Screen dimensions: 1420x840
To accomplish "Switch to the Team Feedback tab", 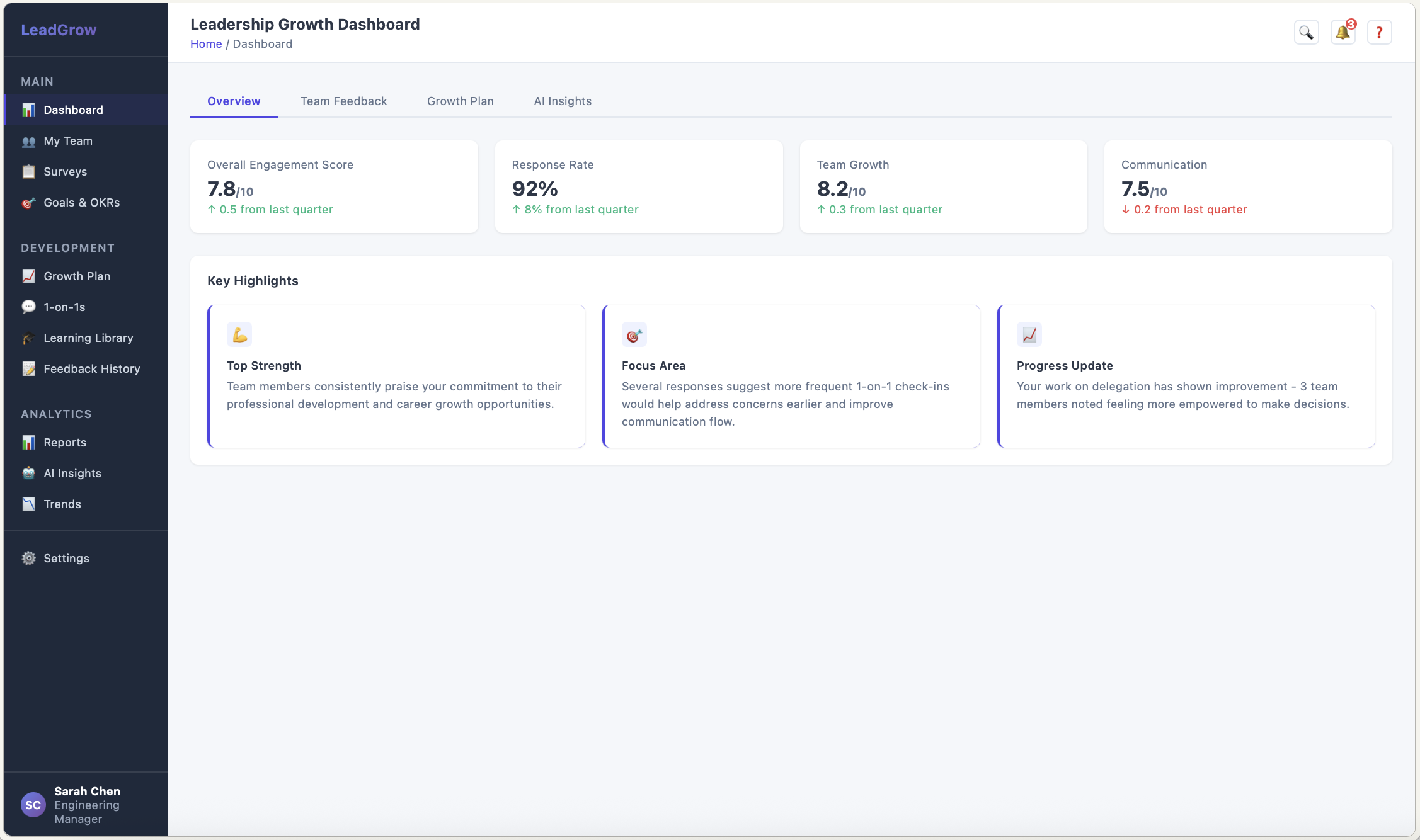I will coord(343,101).
